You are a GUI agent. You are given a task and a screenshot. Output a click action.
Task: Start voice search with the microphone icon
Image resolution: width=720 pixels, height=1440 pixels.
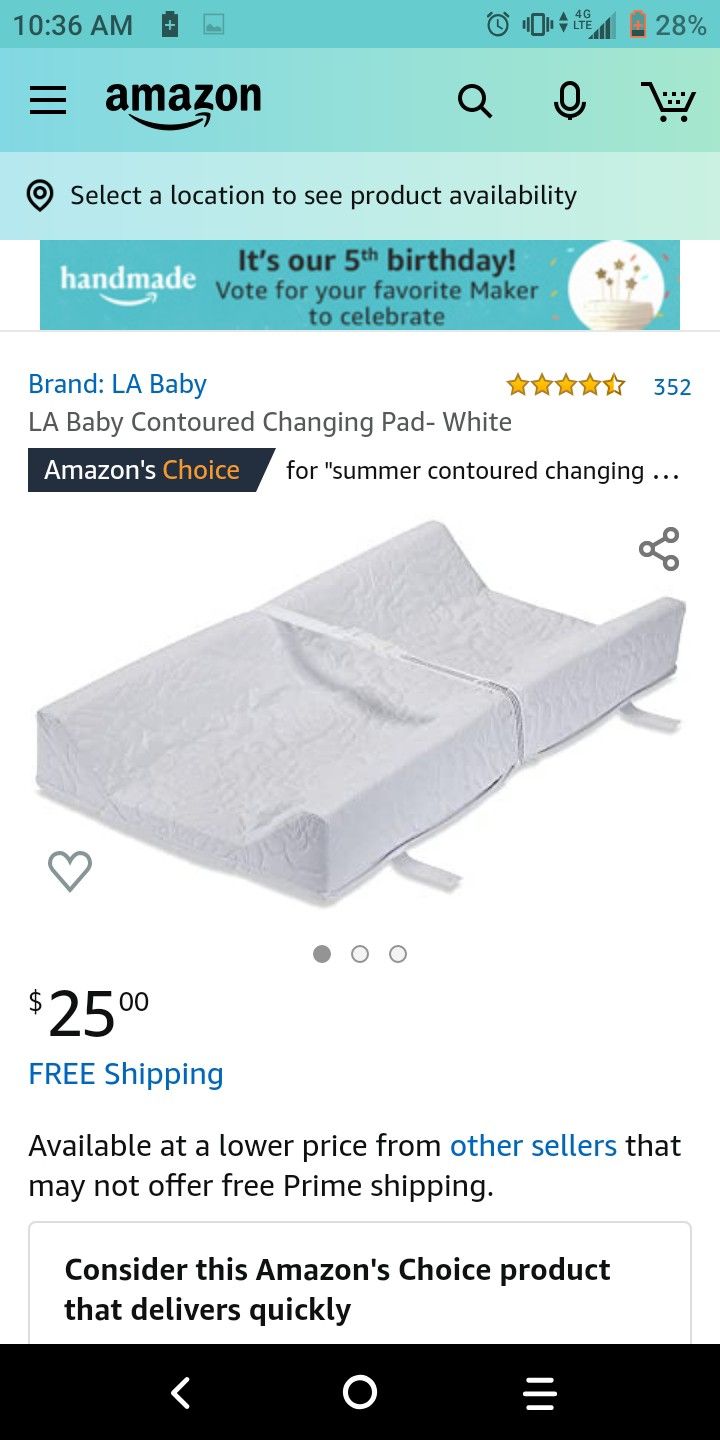[570, 101]
